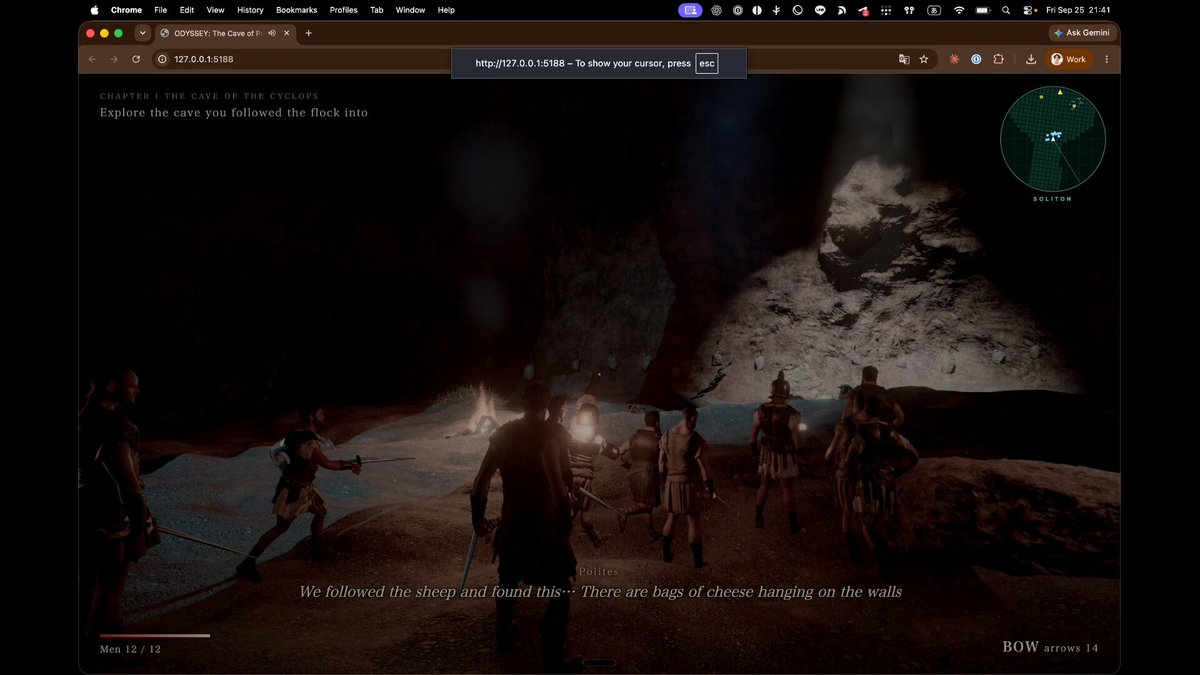Close the ODYSSEY tab

[x=286, y=33]
